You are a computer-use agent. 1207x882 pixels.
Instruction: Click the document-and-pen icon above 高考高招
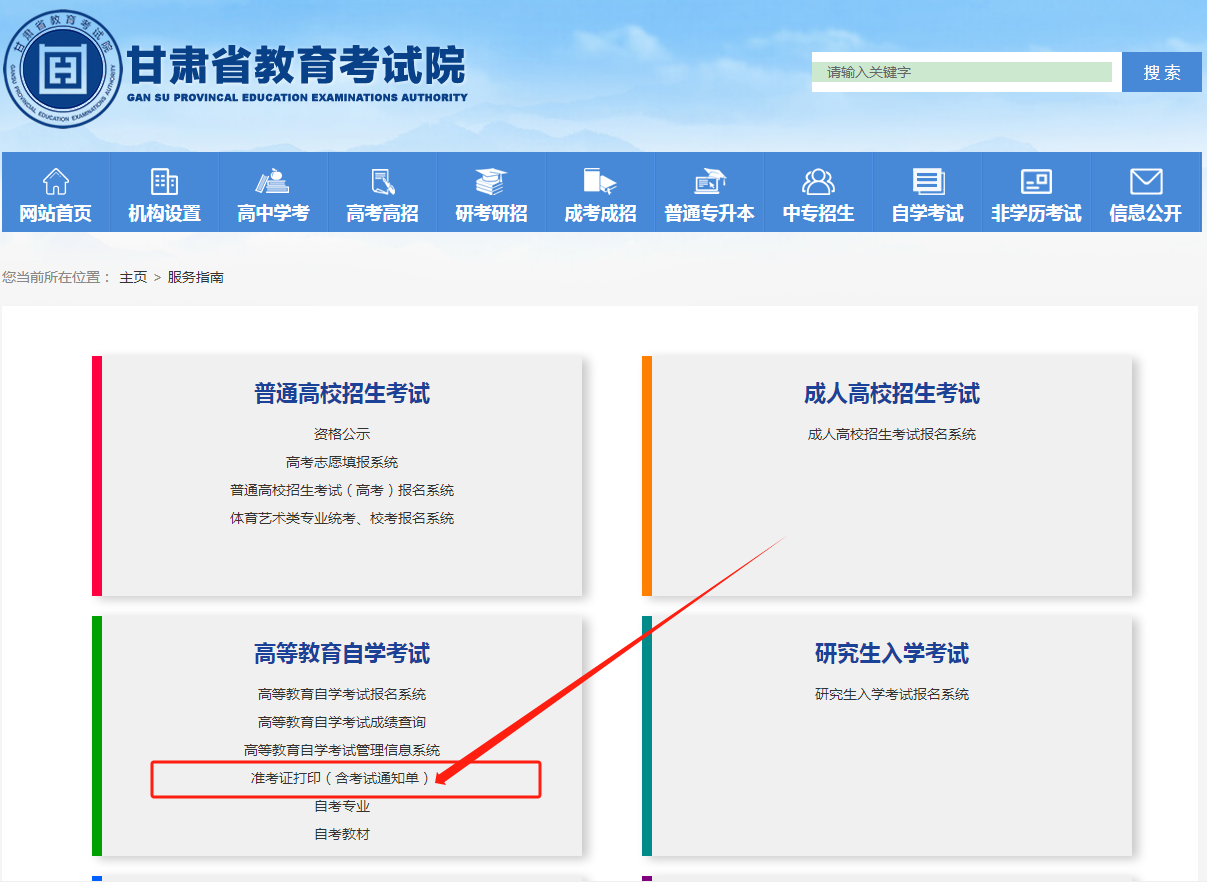[382, 182]
